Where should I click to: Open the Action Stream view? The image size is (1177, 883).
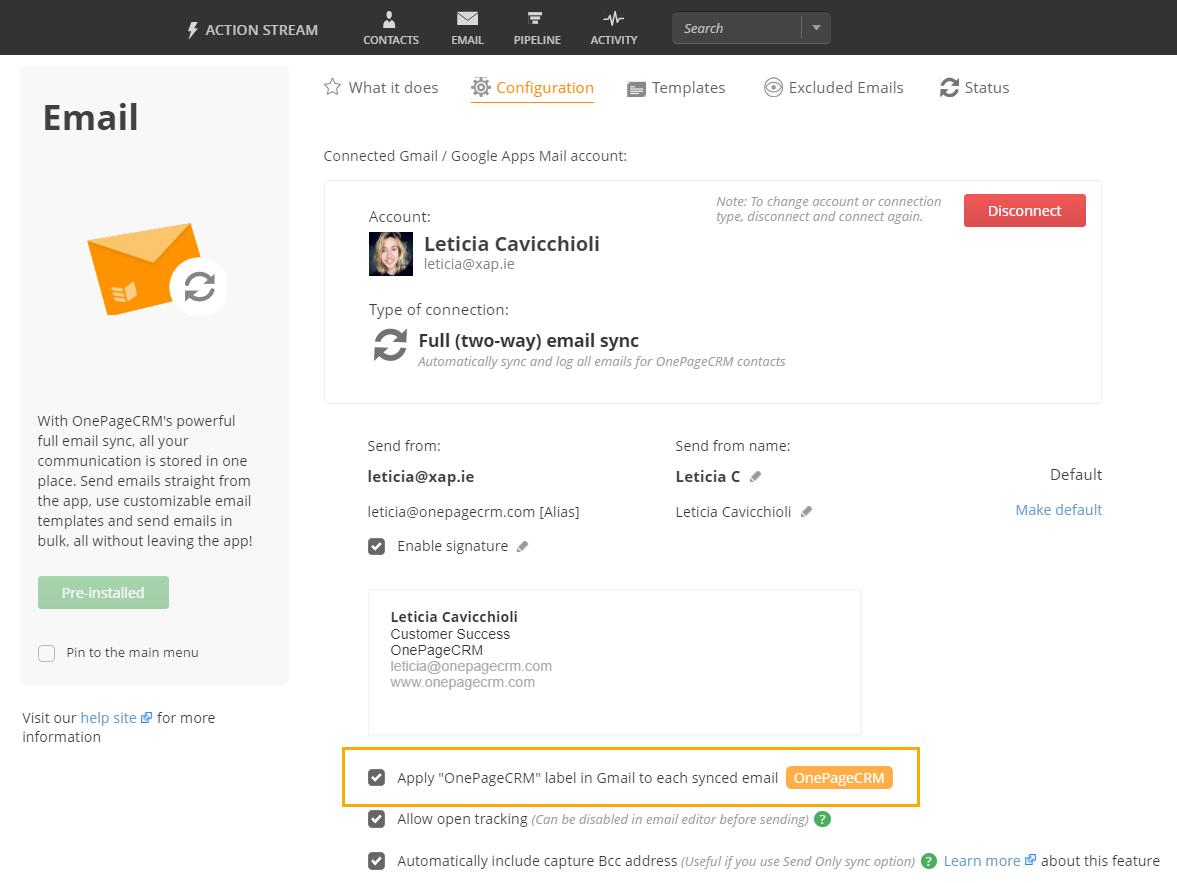tap(252, 30)
